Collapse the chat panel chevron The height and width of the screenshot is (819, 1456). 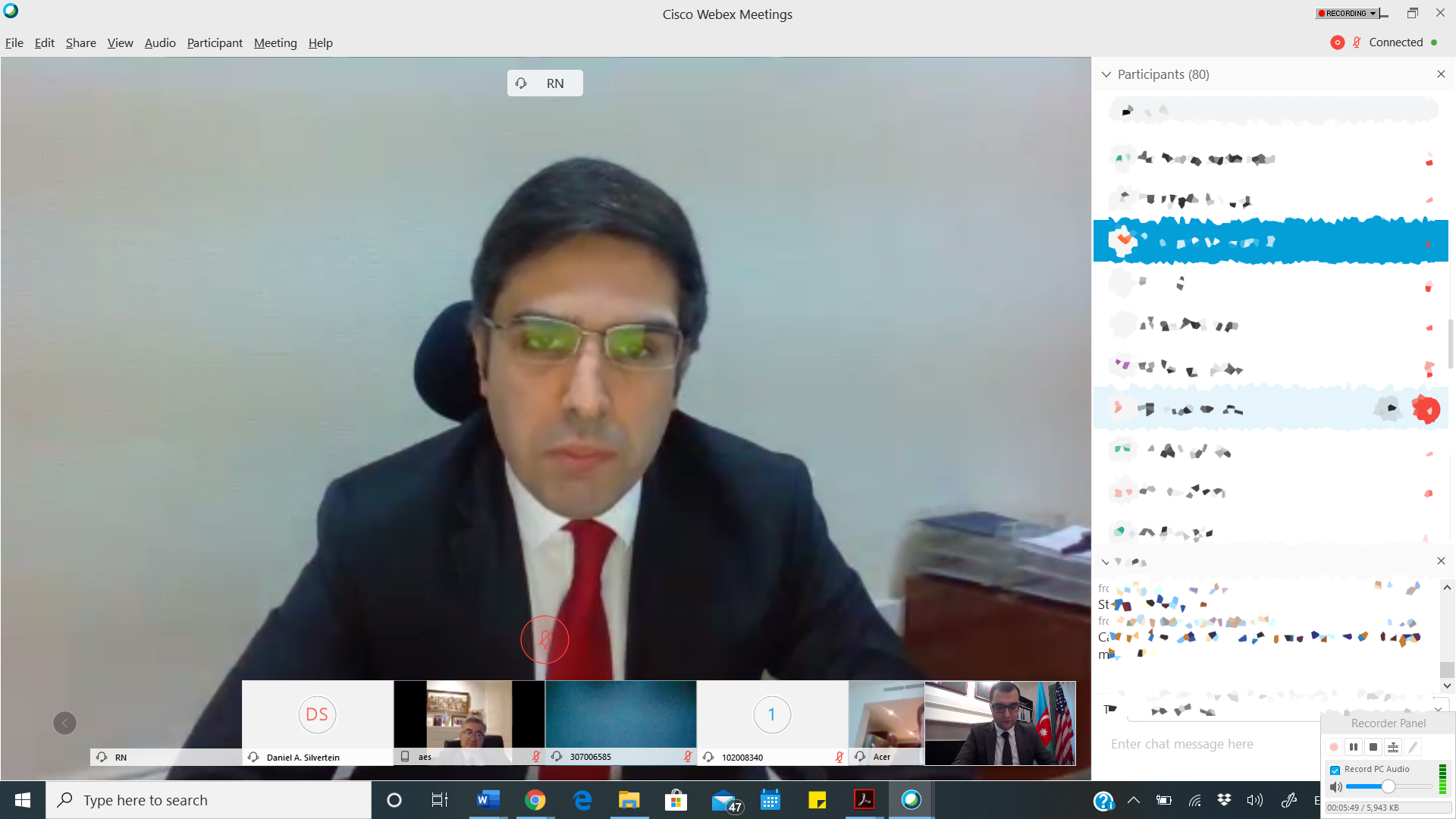(x=1105, y=562)
